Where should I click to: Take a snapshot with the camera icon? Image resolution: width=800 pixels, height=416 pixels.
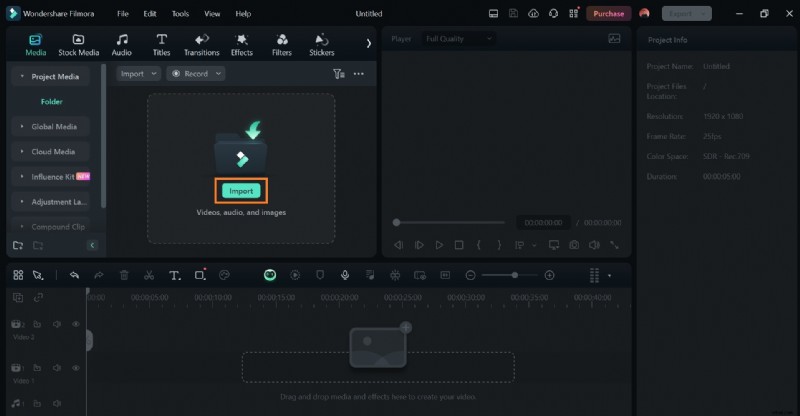[573, 245]
